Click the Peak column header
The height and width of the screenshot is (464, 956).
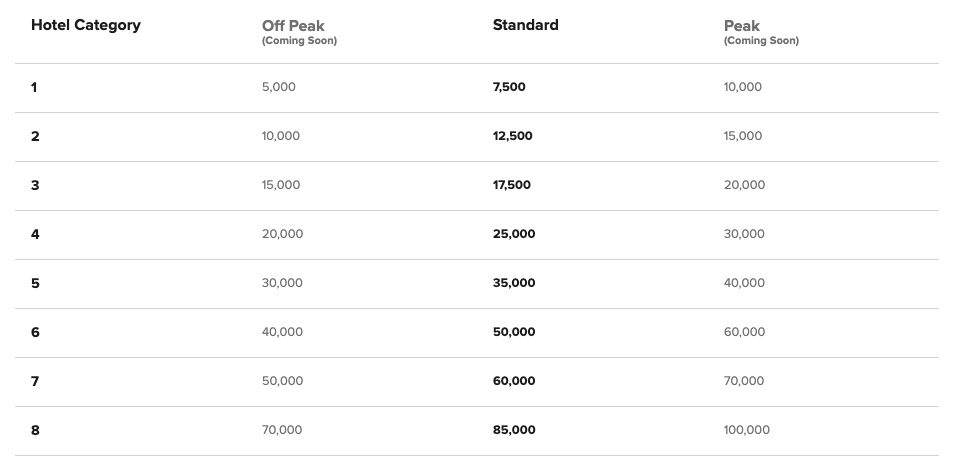(x=741, y=26)
